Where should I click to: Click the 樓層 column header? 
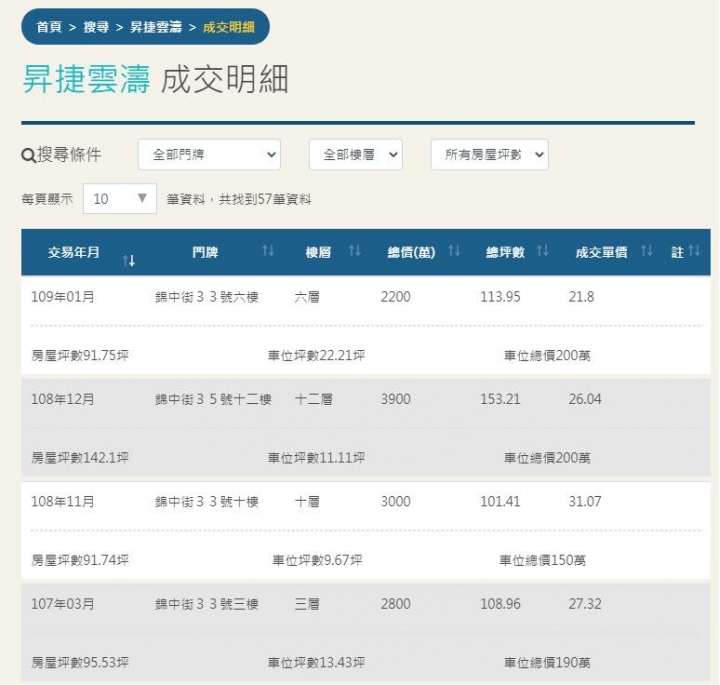[318, 252]
